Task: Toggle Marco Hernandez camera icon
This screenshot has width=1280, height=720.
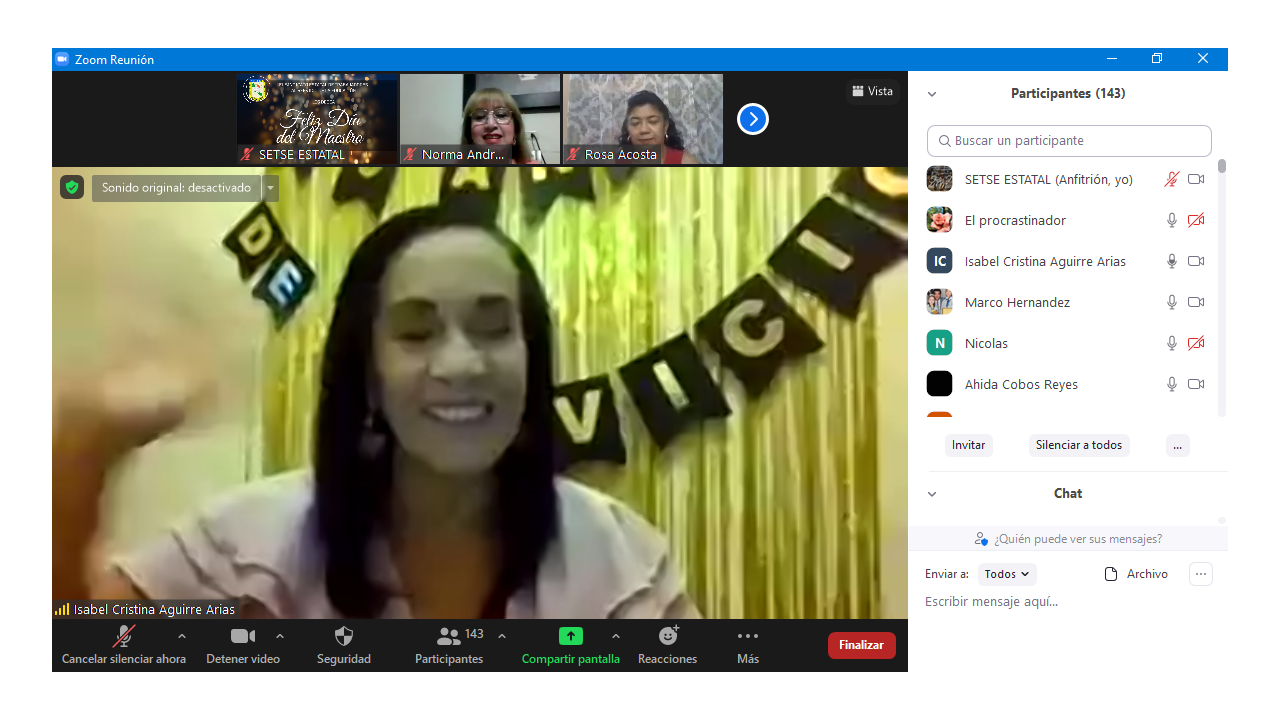Action: point(1196,302)
